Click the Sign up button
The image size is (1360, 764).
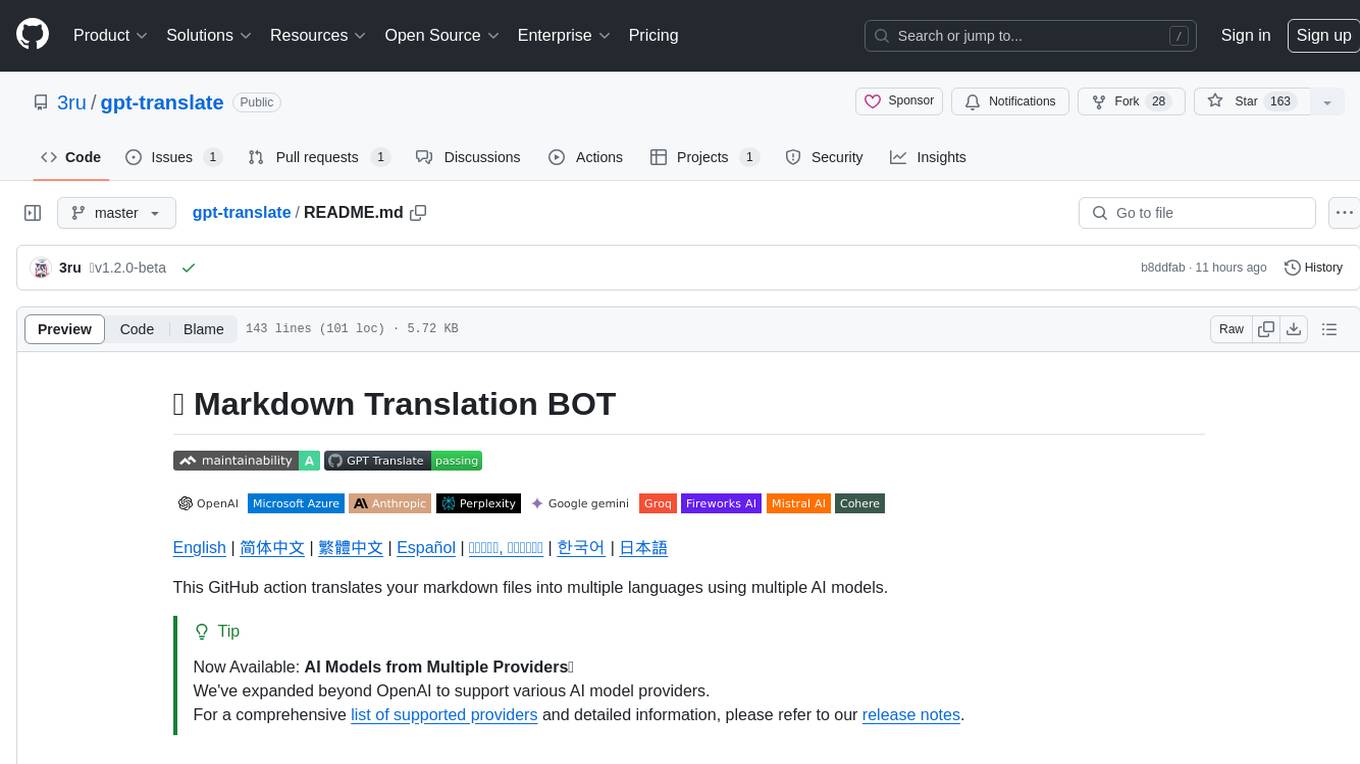coord(1323,35)
